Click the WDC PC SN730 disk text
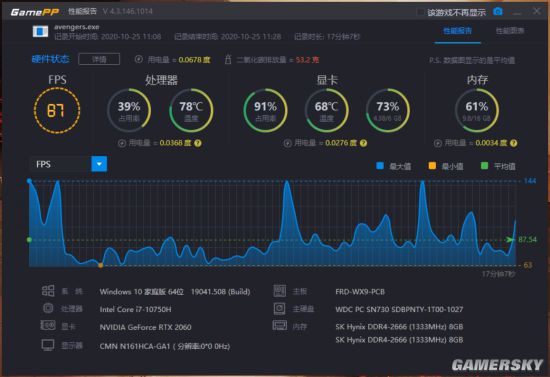550x377 pixels. click(399, 309)
